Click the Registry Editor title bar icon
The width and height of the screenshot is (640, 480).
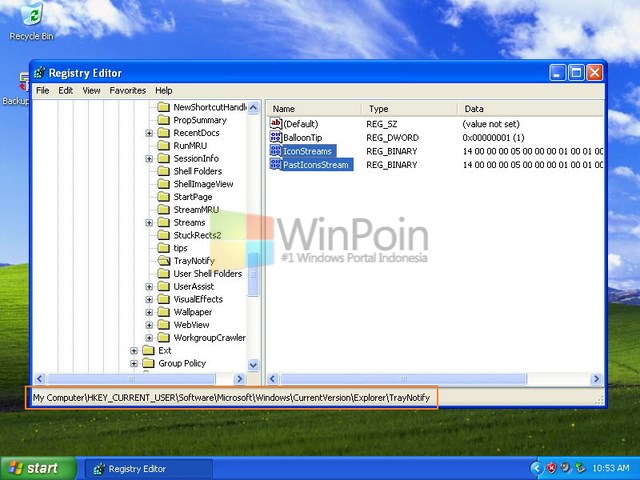point(39,73)
